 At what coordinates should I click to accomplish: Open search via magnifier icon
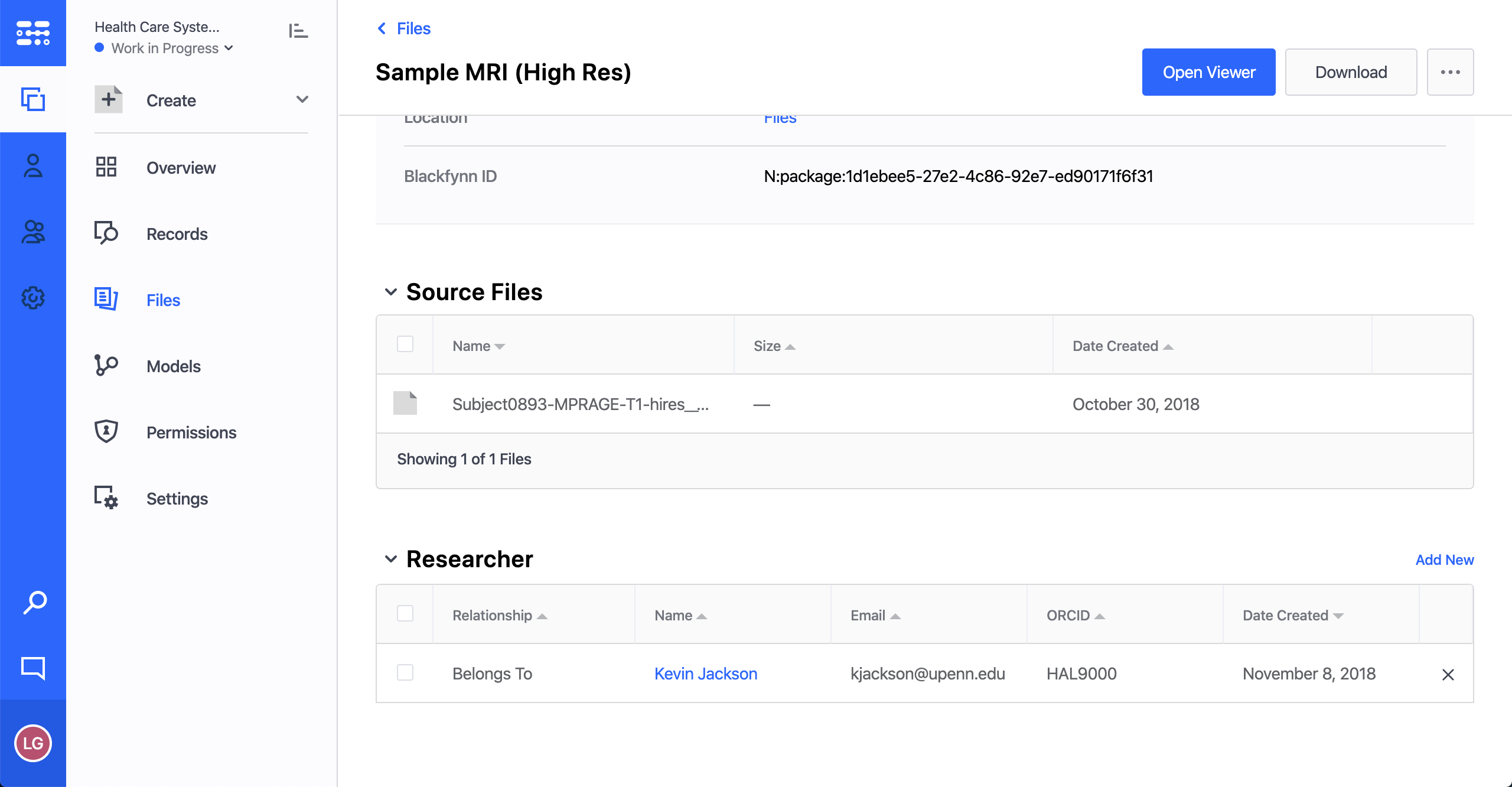34,603
